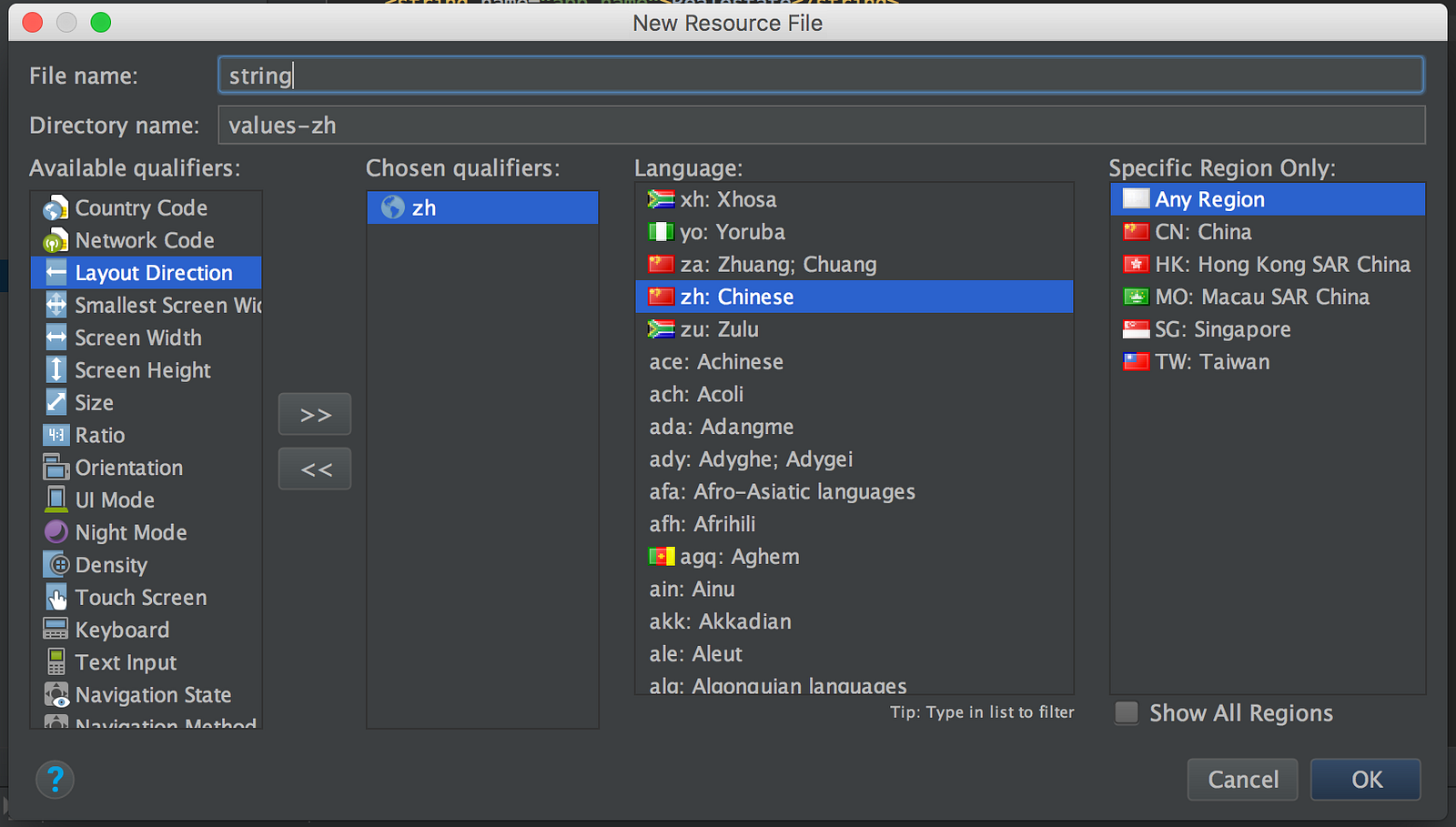The height and width of the screenshot is (827, 1456).
Task: Click the Keyboard qualifier icon
Action: [56, 630]
